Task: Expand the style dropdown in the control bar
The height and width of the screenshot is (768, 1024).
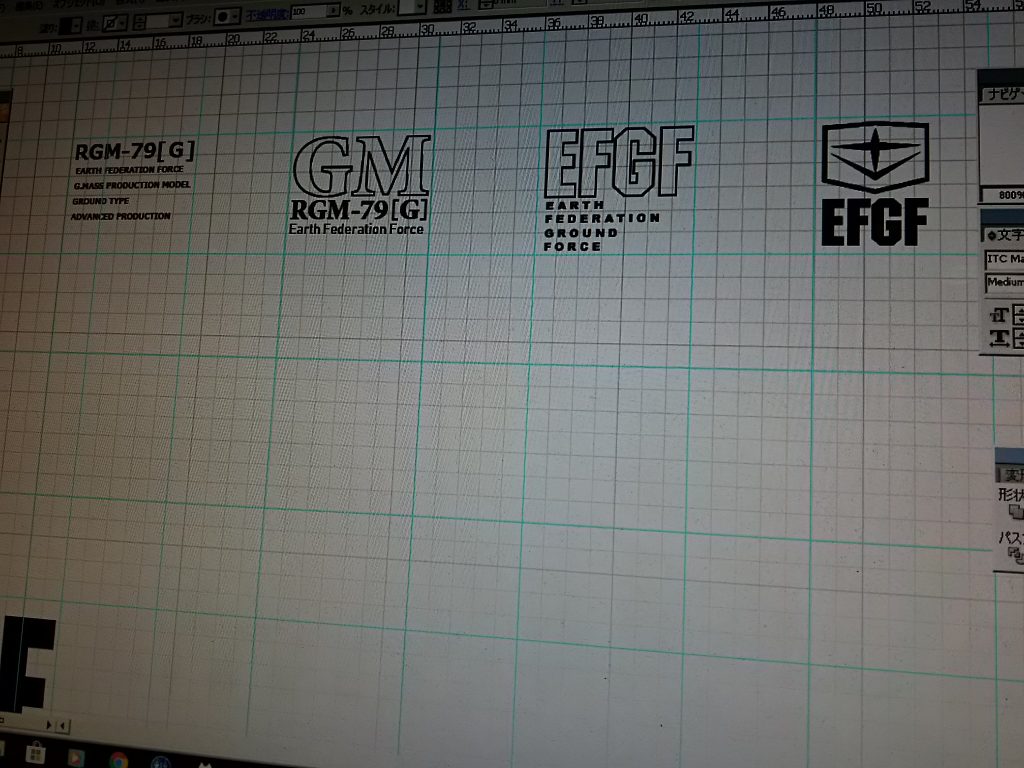Action: (419, 6)
